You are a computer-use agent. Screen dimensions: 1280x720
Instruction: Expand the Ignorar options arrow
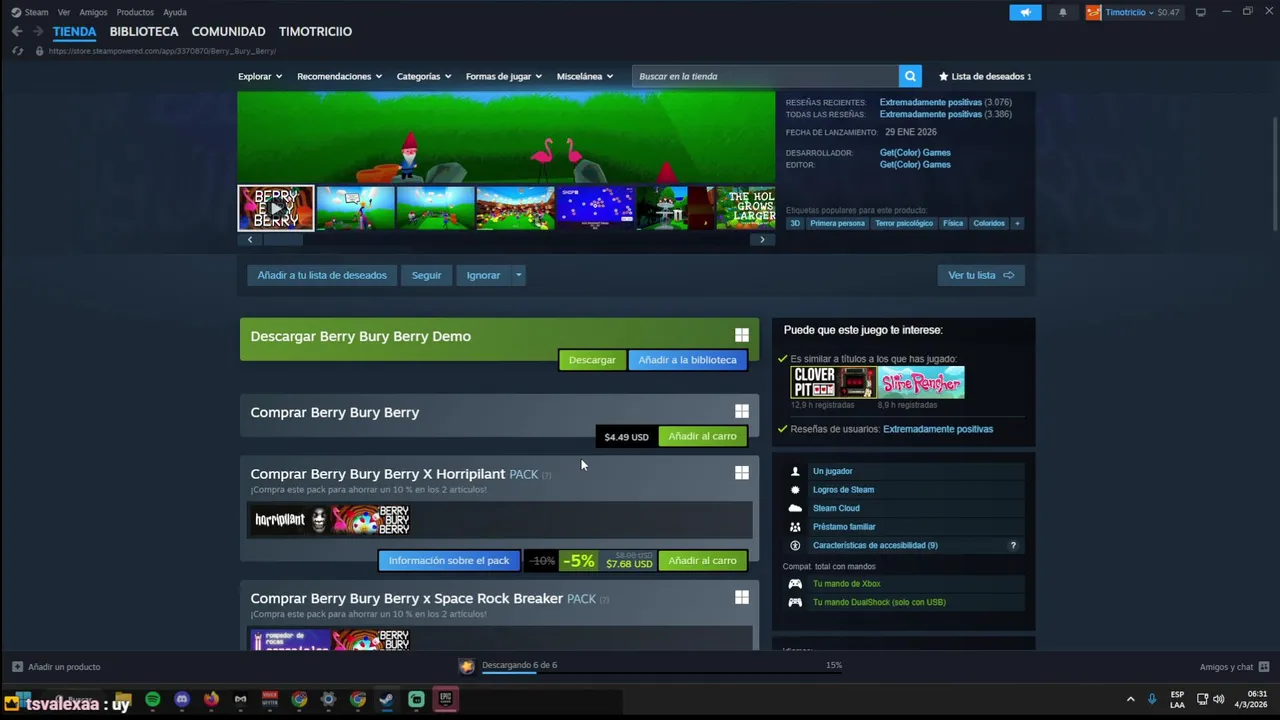[x=518, y=275]
